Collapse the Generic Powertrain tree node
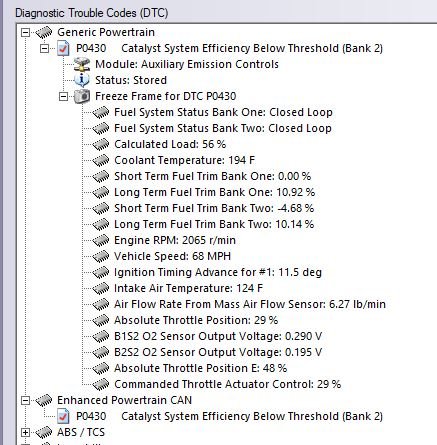The image size is (437, 445). (x=25, y=32)
